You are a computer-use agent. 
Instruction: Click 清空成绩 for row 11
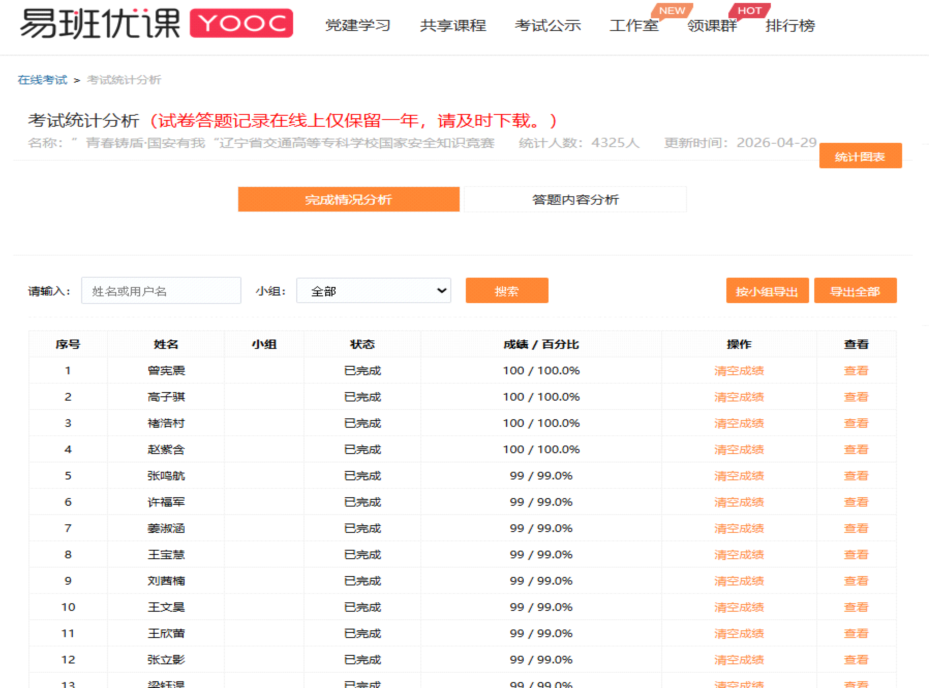(x=739, y=634)
